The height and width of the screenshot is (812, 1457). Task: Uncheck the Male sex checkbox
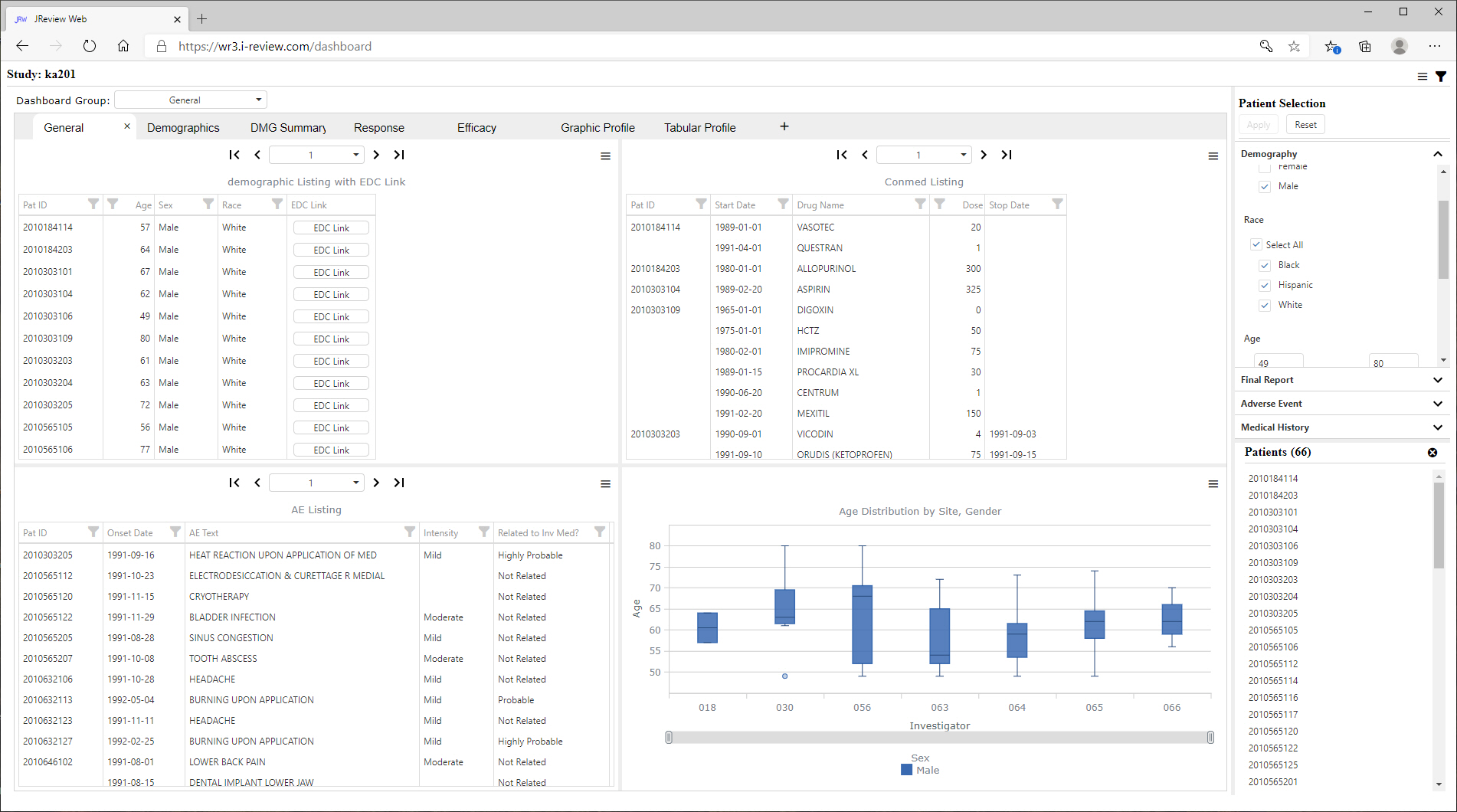point(1265,186)
